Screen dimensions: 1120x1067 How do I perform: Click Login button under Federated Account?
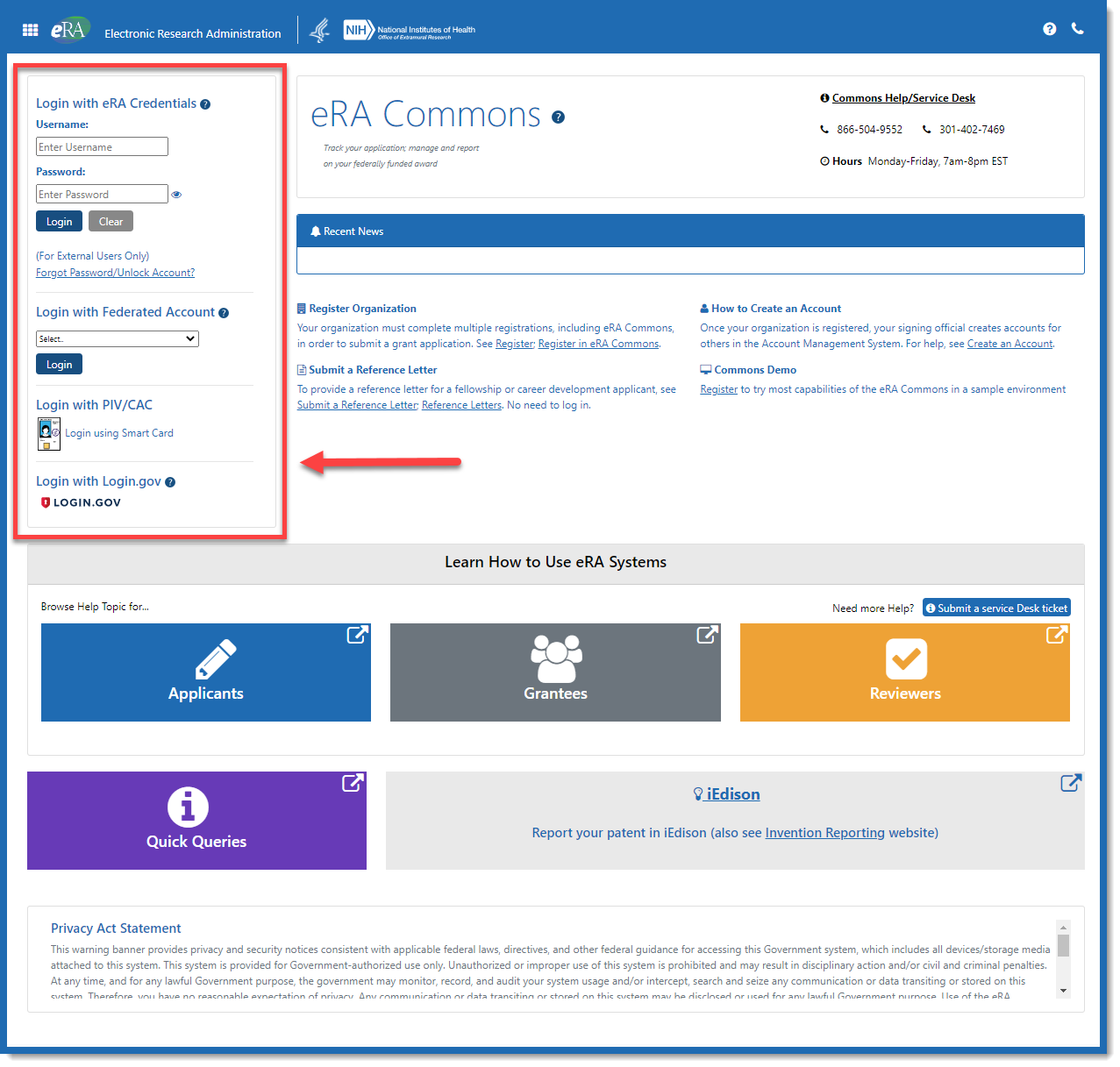60,365
